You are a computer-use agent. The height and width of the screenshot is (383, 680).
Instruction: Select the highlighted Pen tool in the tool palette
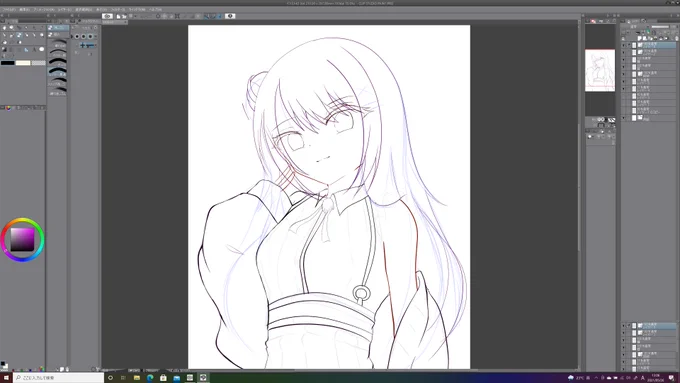click(x=19, y=35)
